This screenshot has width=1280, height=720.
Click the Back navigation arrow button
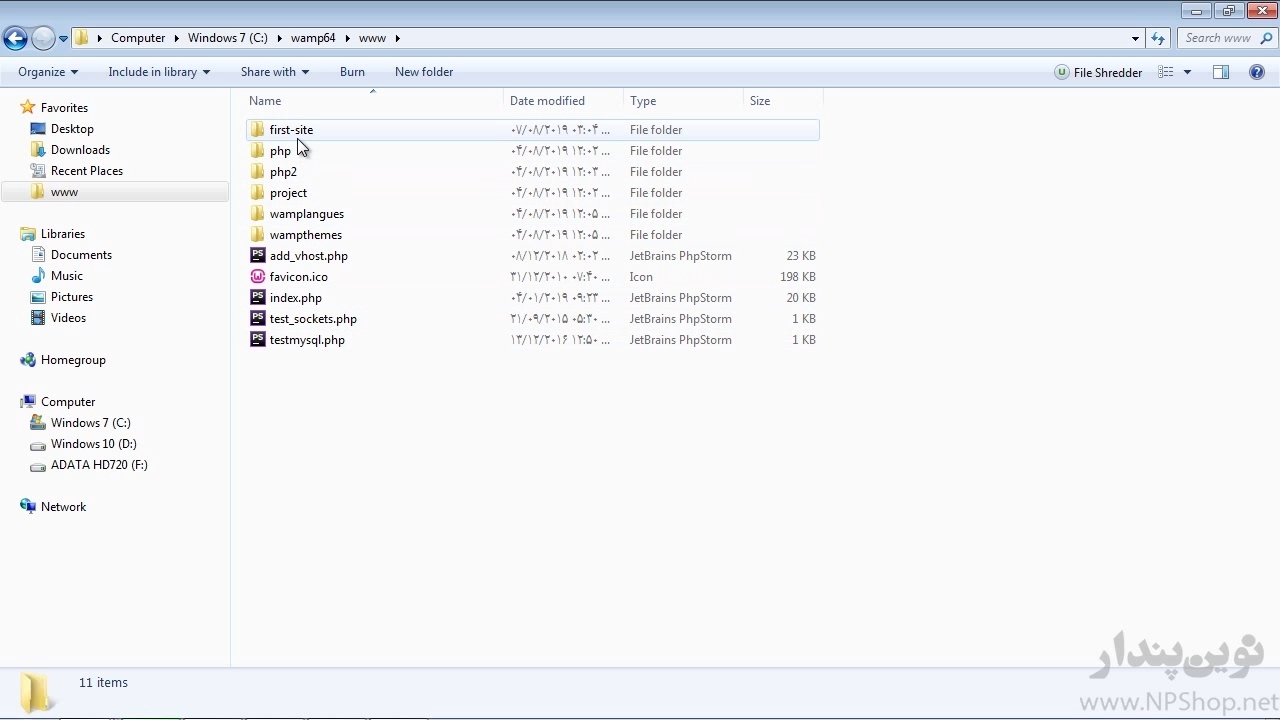[x=15, y=39]
